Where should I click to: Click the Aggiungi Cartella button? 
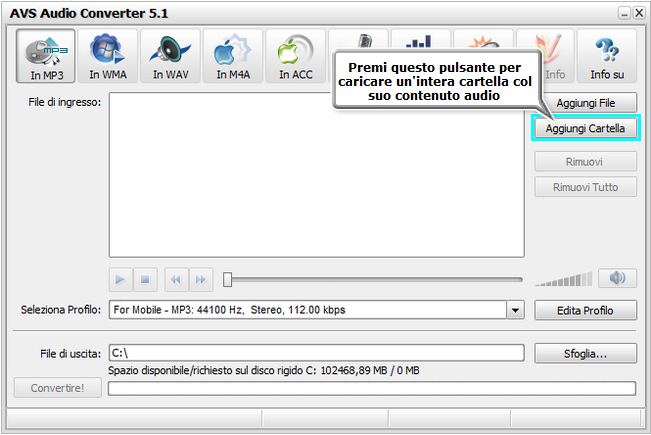[585, 128]
